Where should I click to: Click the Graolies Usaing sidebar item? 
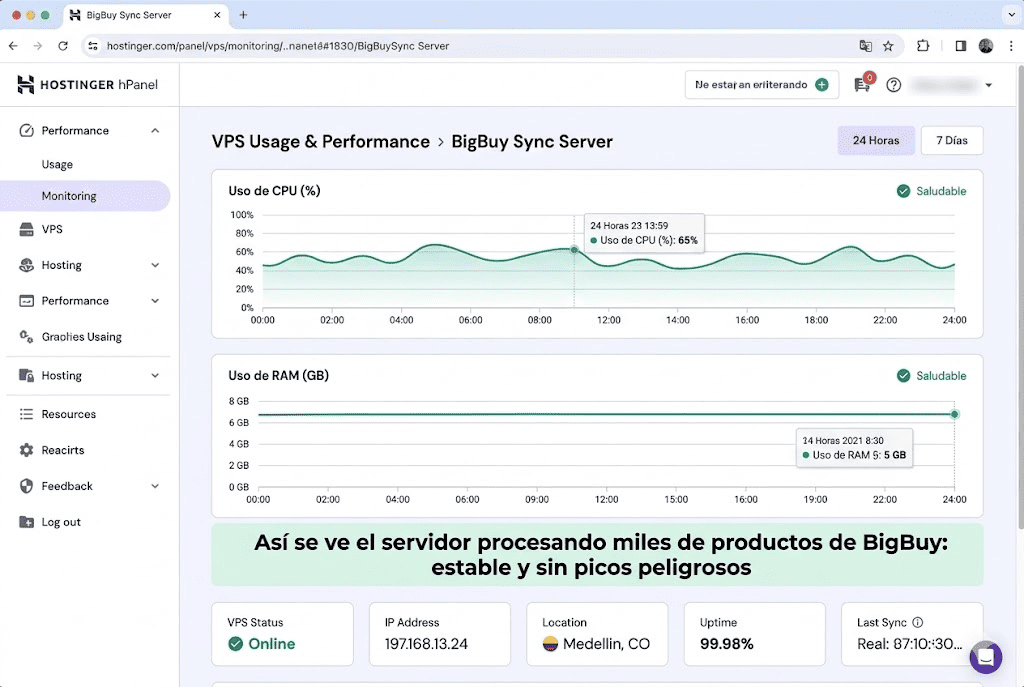pyautogui.click(x=82, y=337)
